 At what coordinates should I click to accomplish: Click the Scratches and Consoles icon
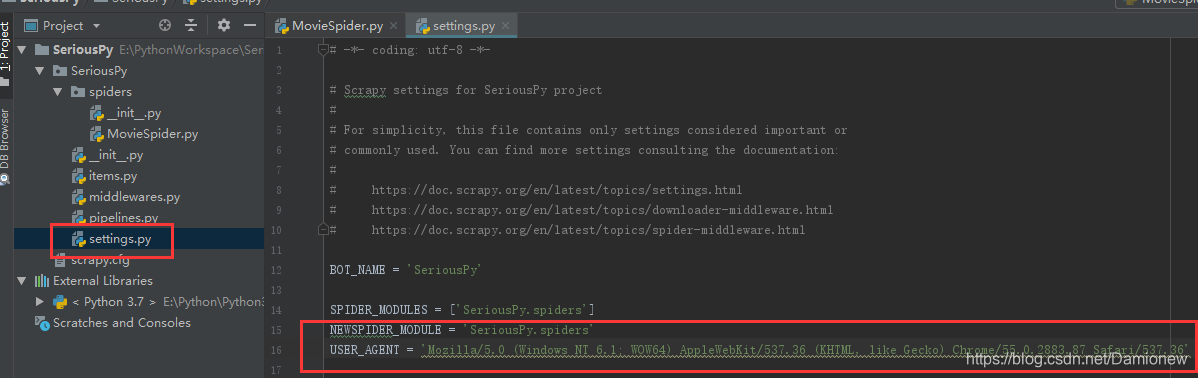point(41,322)
